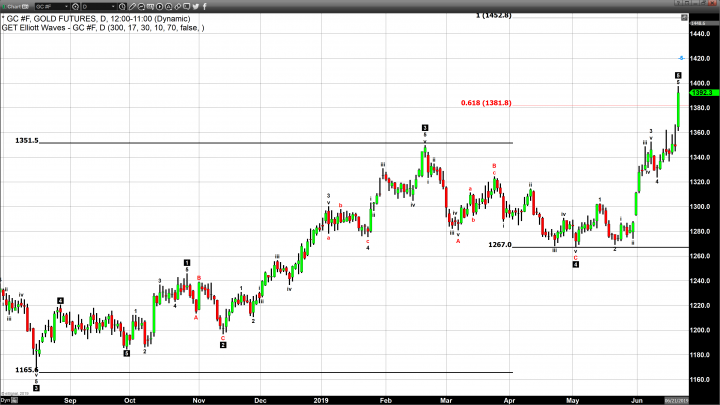Click the Nov label on time axis
Screen dimensions: 720x405
199,400
